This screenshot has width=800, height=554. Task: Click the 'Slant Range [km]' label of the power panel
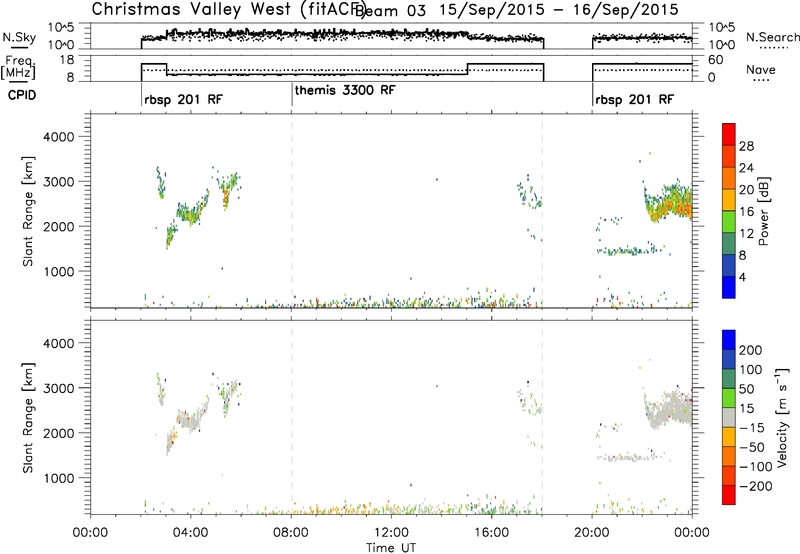point(28,211)
